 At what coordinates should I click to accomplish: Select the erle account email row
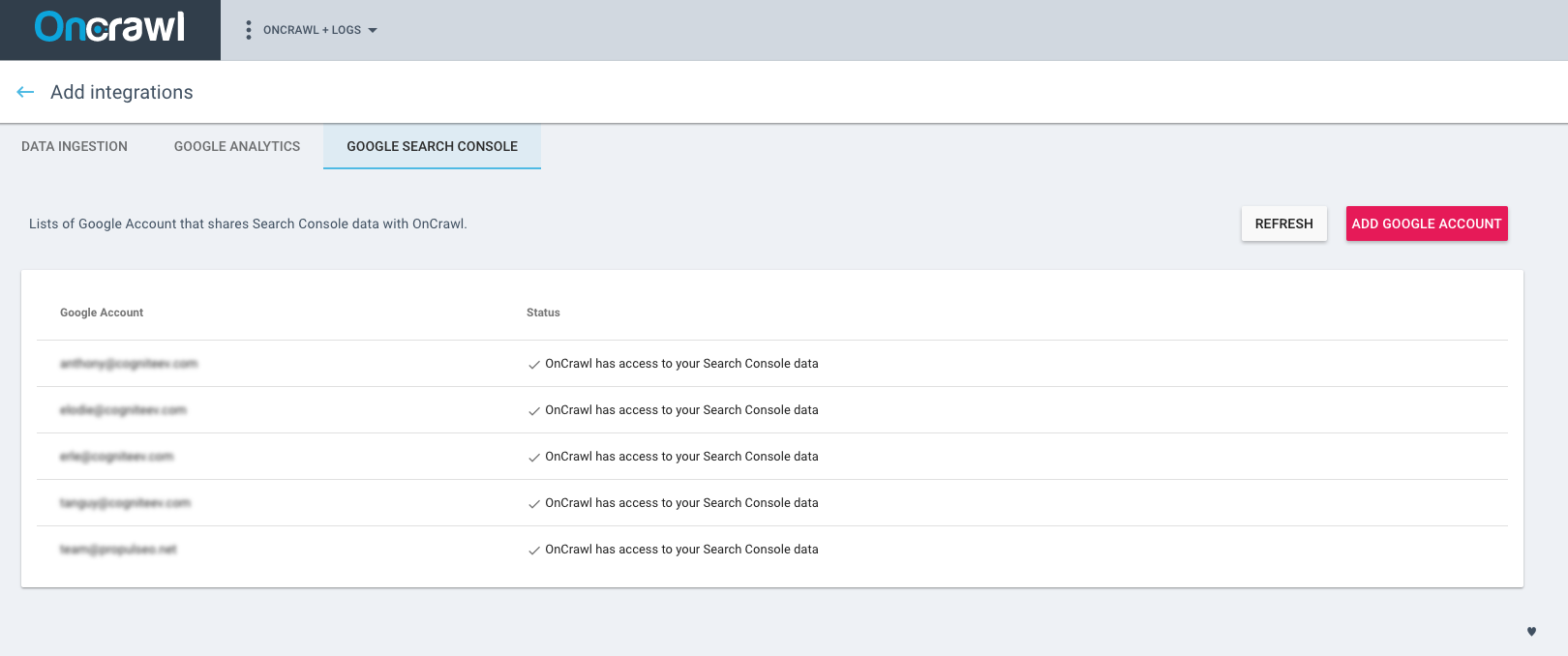[x=772, y=457]
